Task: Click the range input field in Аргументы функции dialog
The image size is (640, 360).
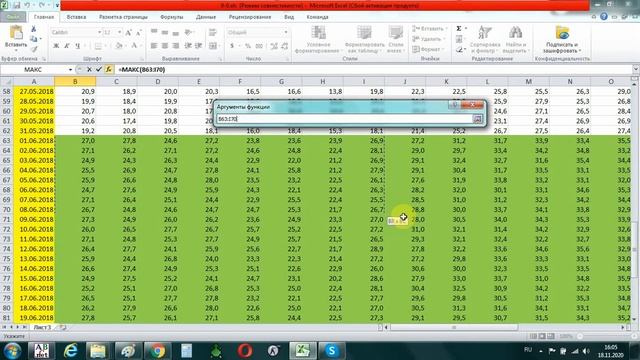Action: 344,119
